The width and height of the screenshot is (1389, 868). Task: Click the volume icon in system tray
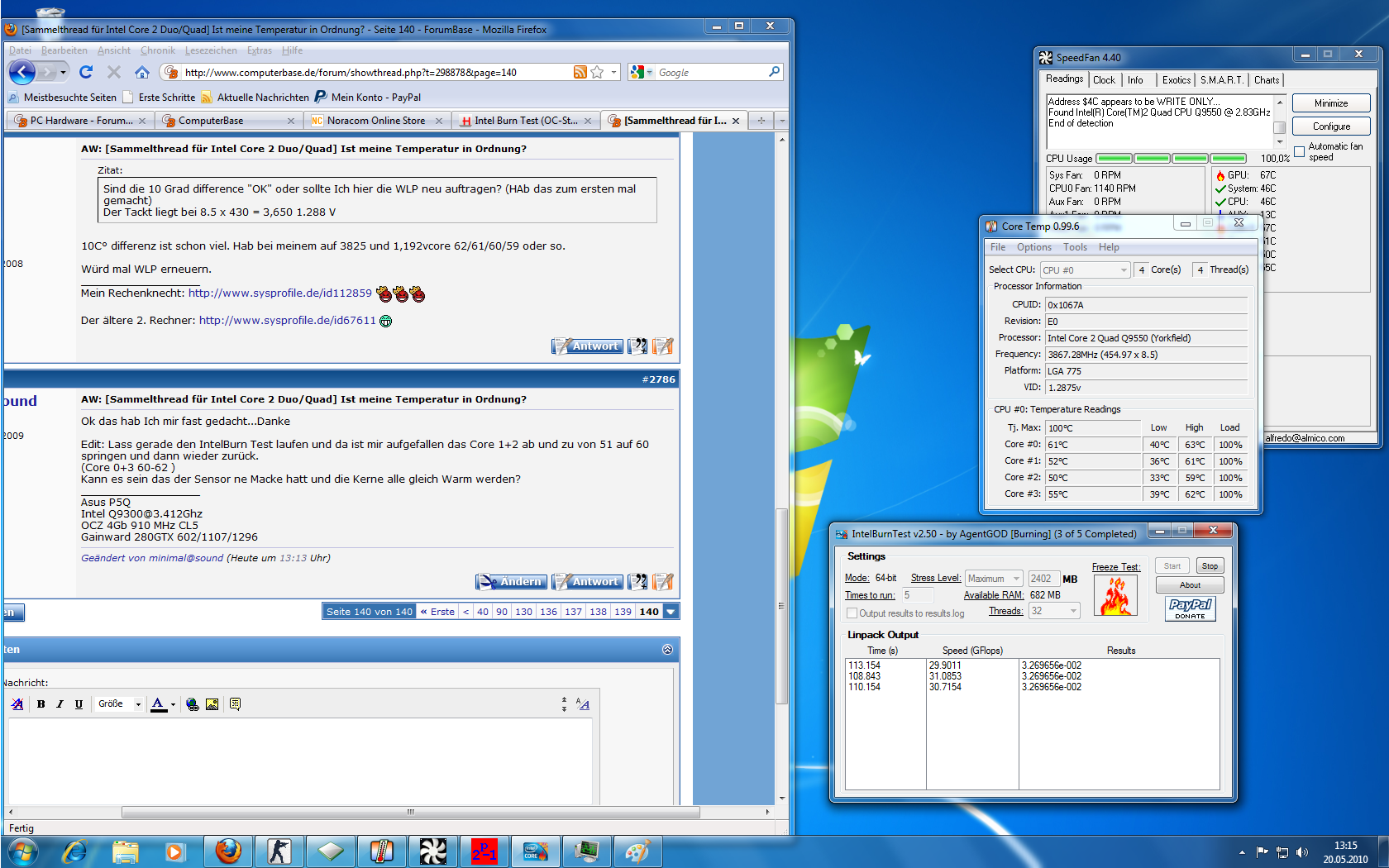click(1302, 852)
